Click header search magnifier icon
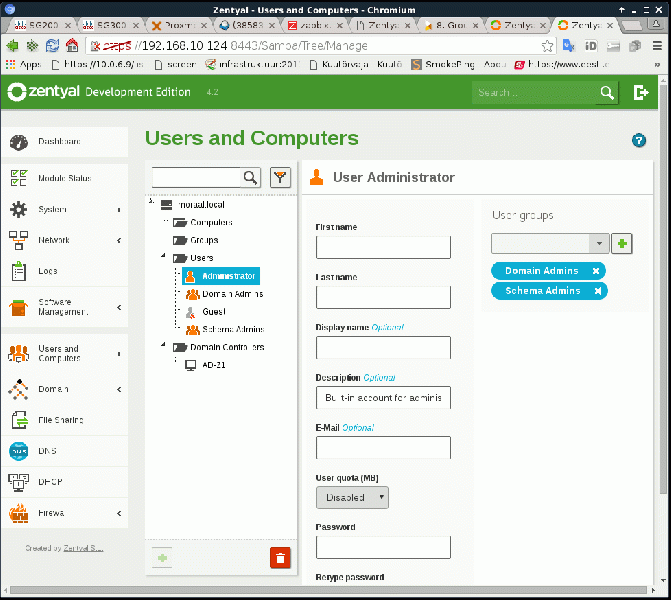 [607, 92]
